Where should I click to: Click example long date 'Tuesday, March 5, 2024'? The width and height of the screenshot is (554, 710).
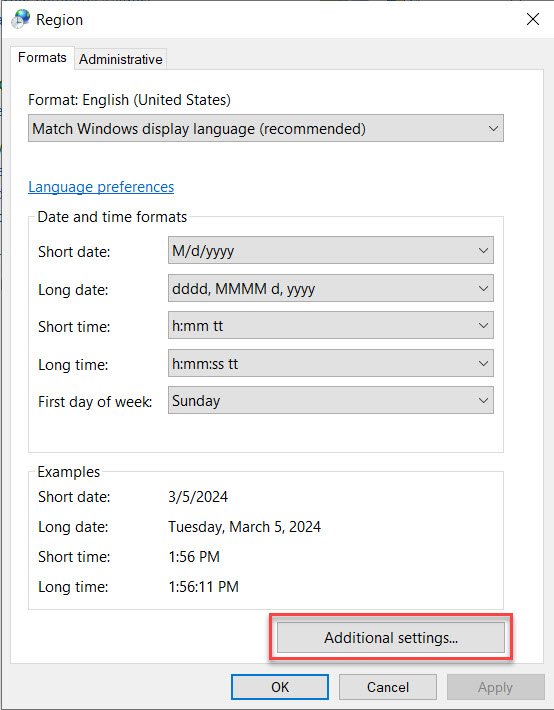click(245, 527)
